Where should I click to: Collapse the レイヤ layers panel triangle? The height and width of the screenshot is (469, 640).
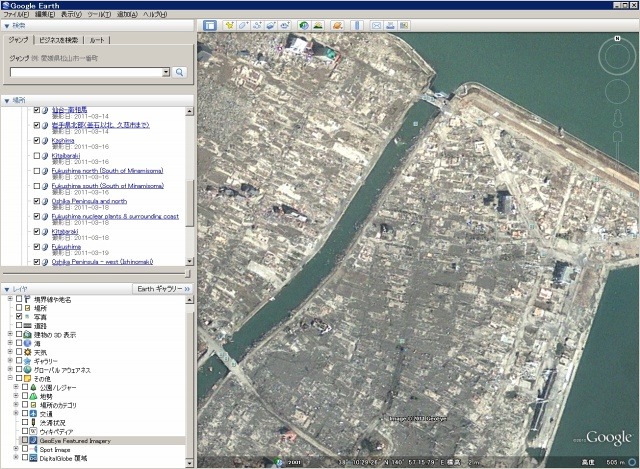point(6,289)
